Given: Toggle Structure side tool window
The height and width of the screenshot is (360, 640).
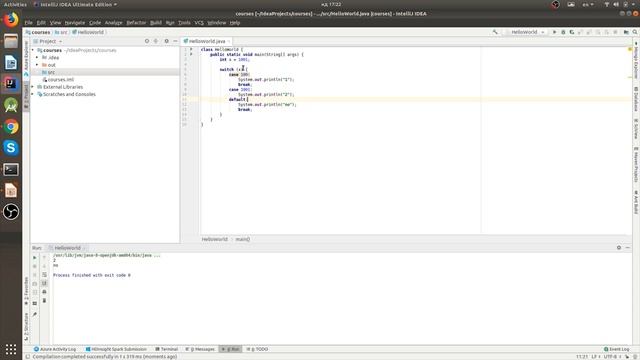Looking at the screenshot, I should 26,327.
